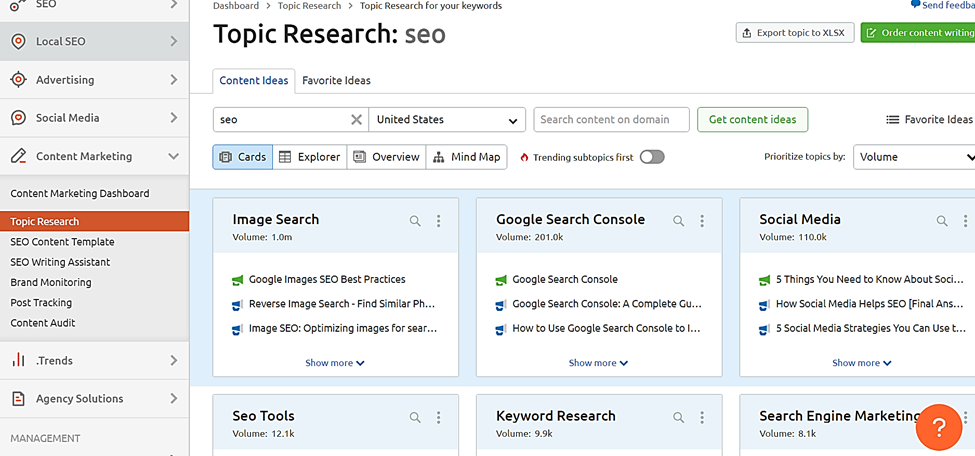Switch to the Favorite Ideas tab

[x=336, y=81]
